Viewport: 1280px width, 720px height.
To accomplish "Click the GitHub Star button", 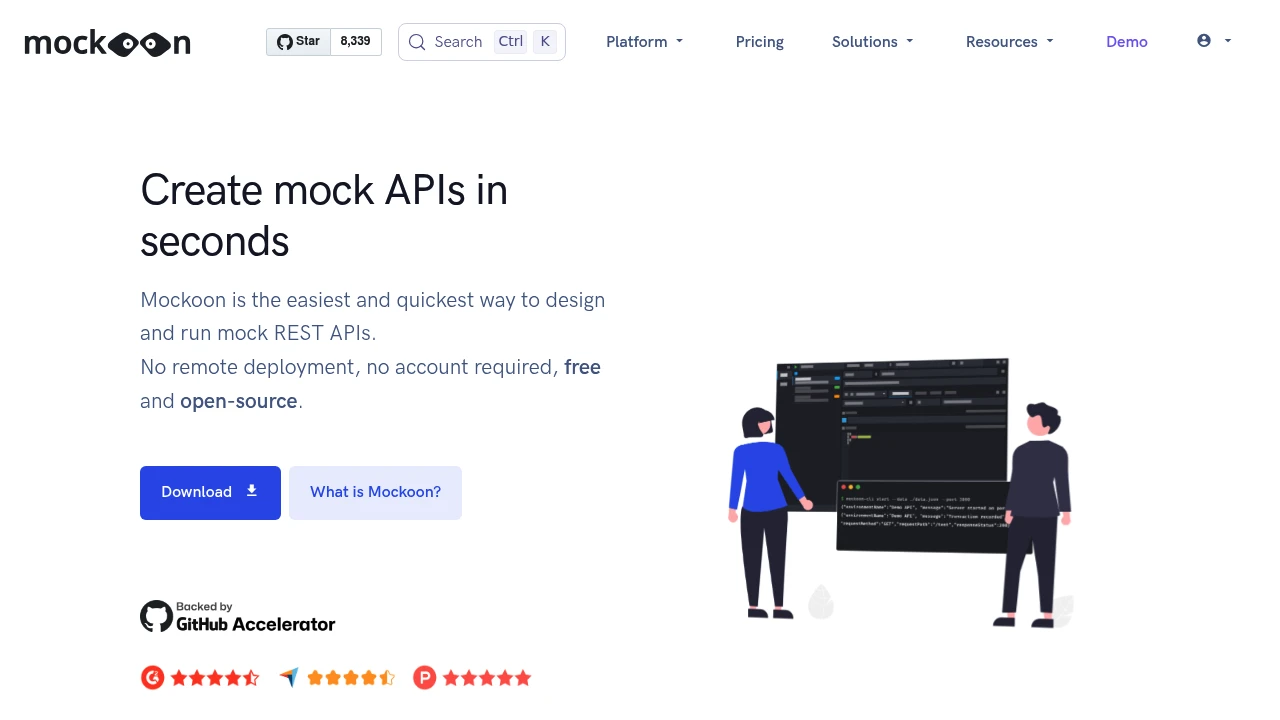I will (298, 42).
